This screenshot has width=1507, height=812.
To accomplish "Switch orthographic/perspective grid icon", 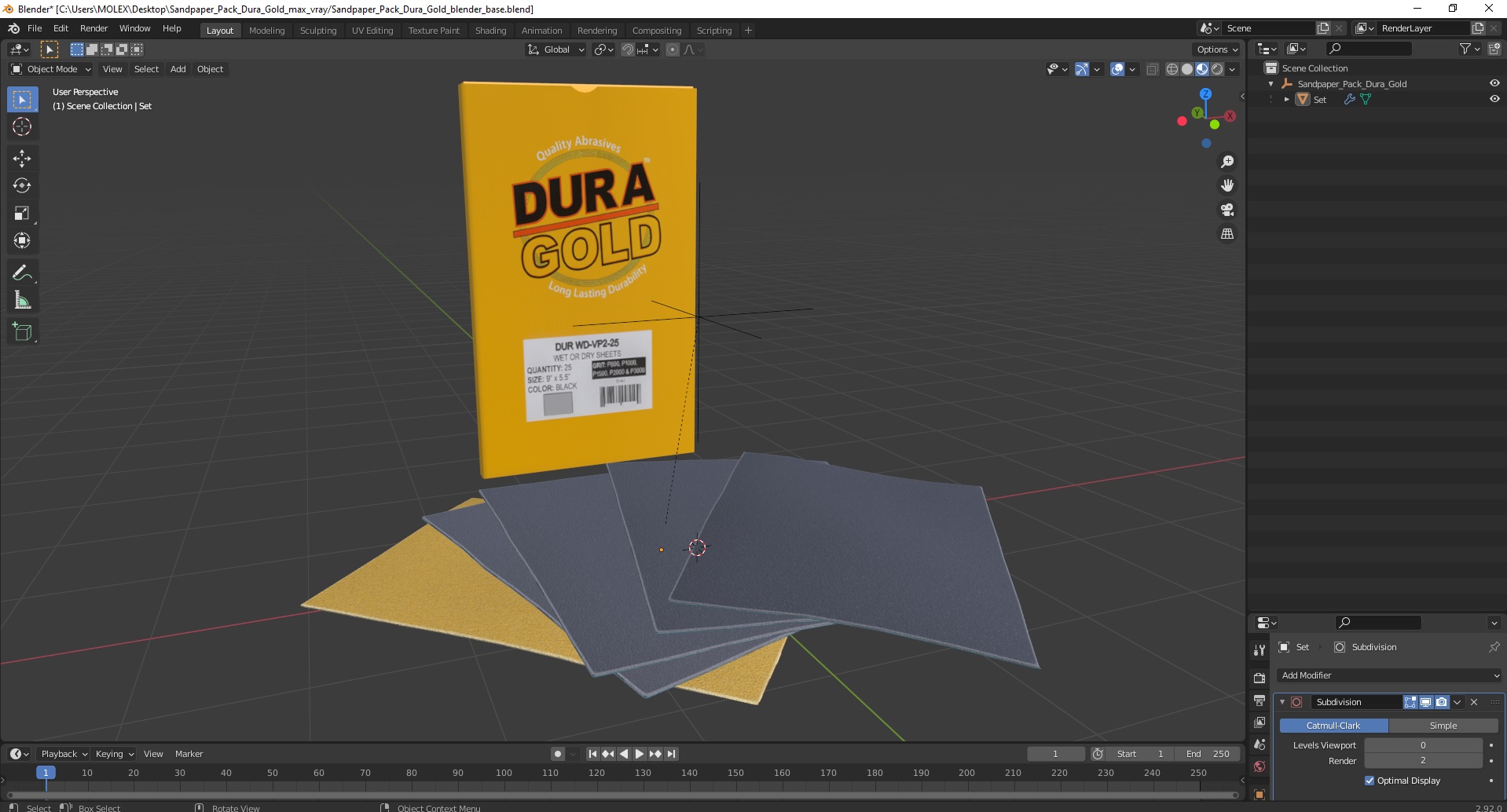I will [1227, 234].
